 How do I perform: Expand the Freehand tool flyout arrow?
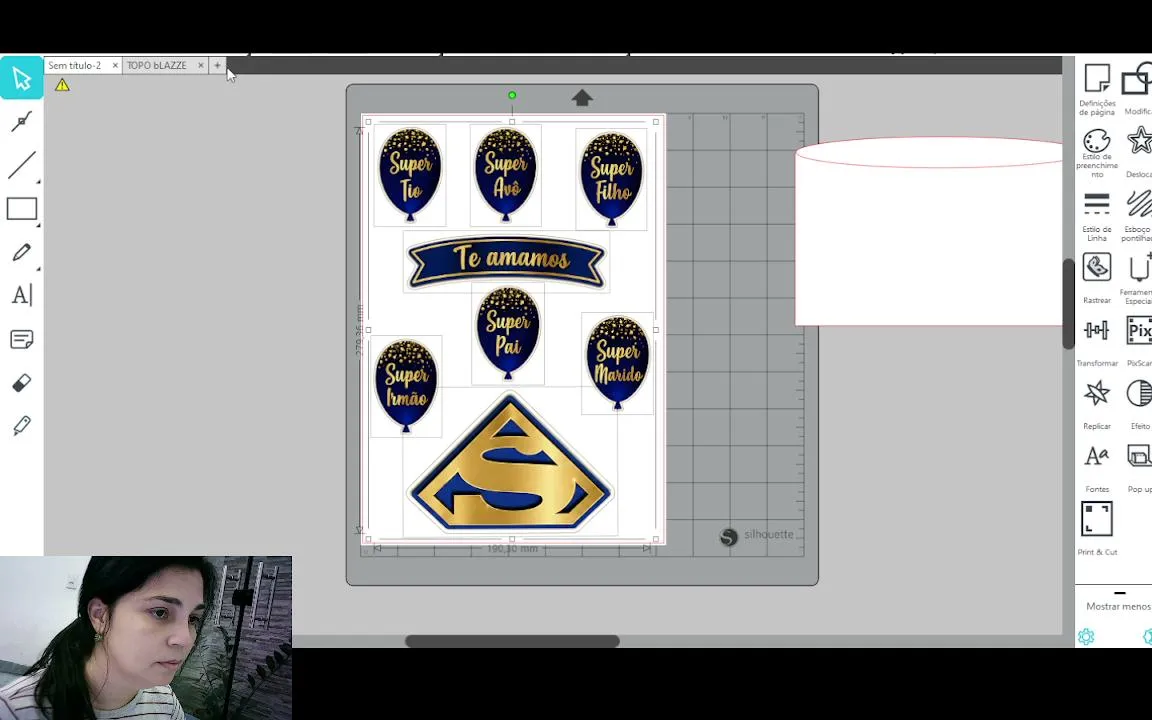pos(38,267)
